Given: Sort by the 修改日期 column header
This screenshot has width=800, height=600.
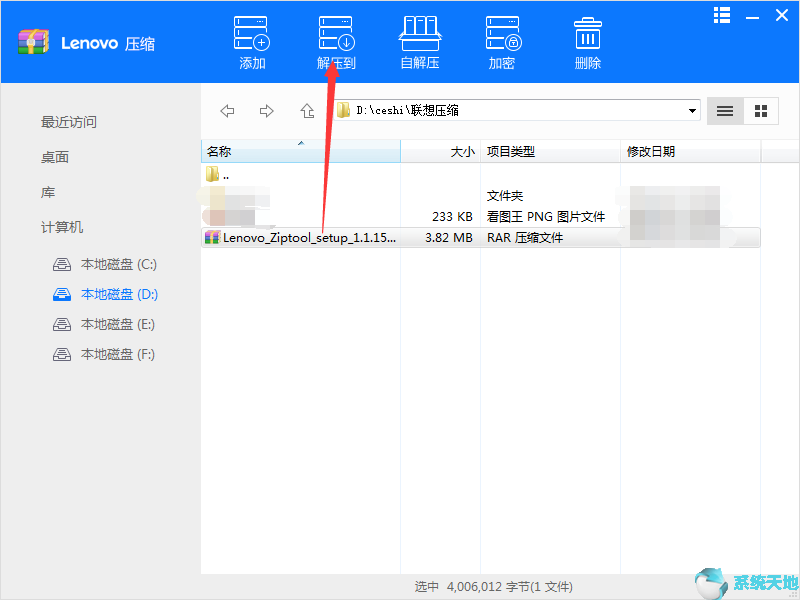Looking at the screenshot, I should (690, 152).
